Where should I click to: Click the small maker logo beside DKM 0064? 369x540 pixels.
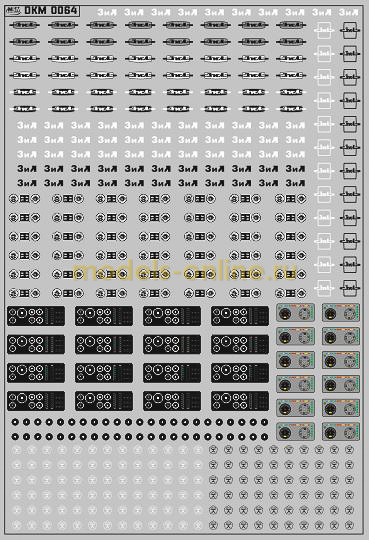point(14,11)
